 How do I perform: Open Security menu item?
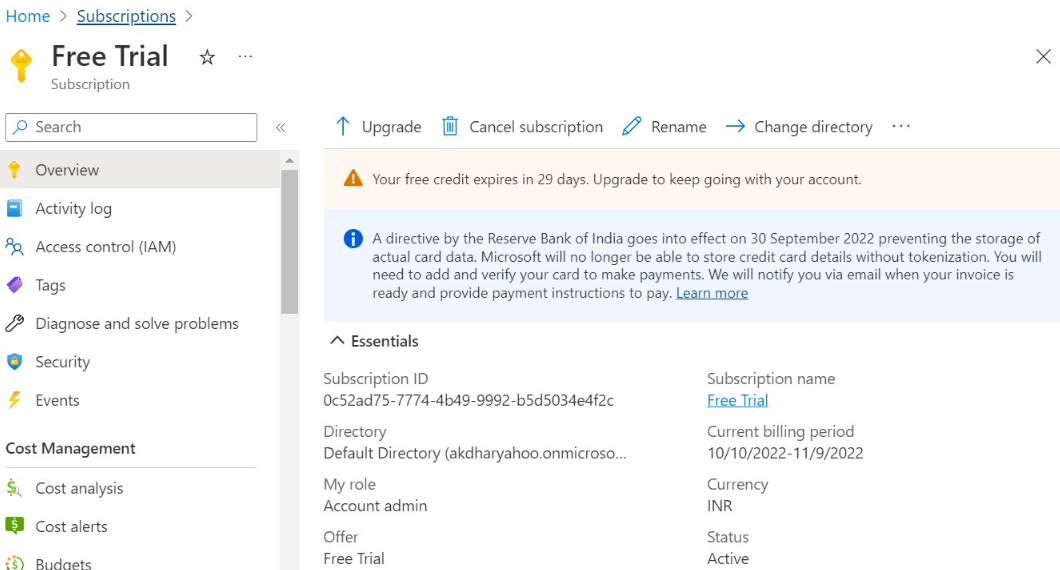tap(140, 362)
